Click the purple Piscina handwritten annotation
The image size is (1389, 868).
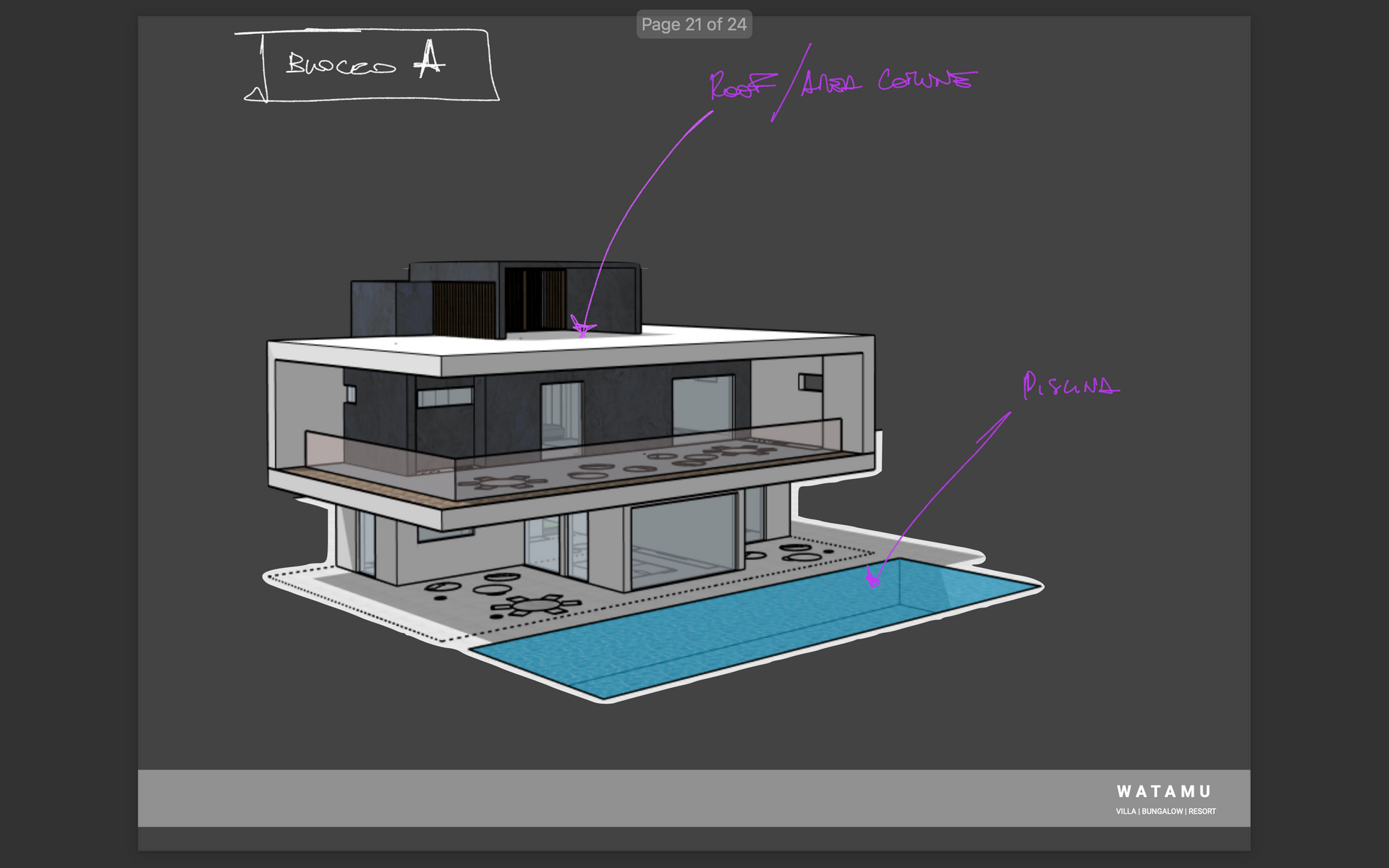1071,386
